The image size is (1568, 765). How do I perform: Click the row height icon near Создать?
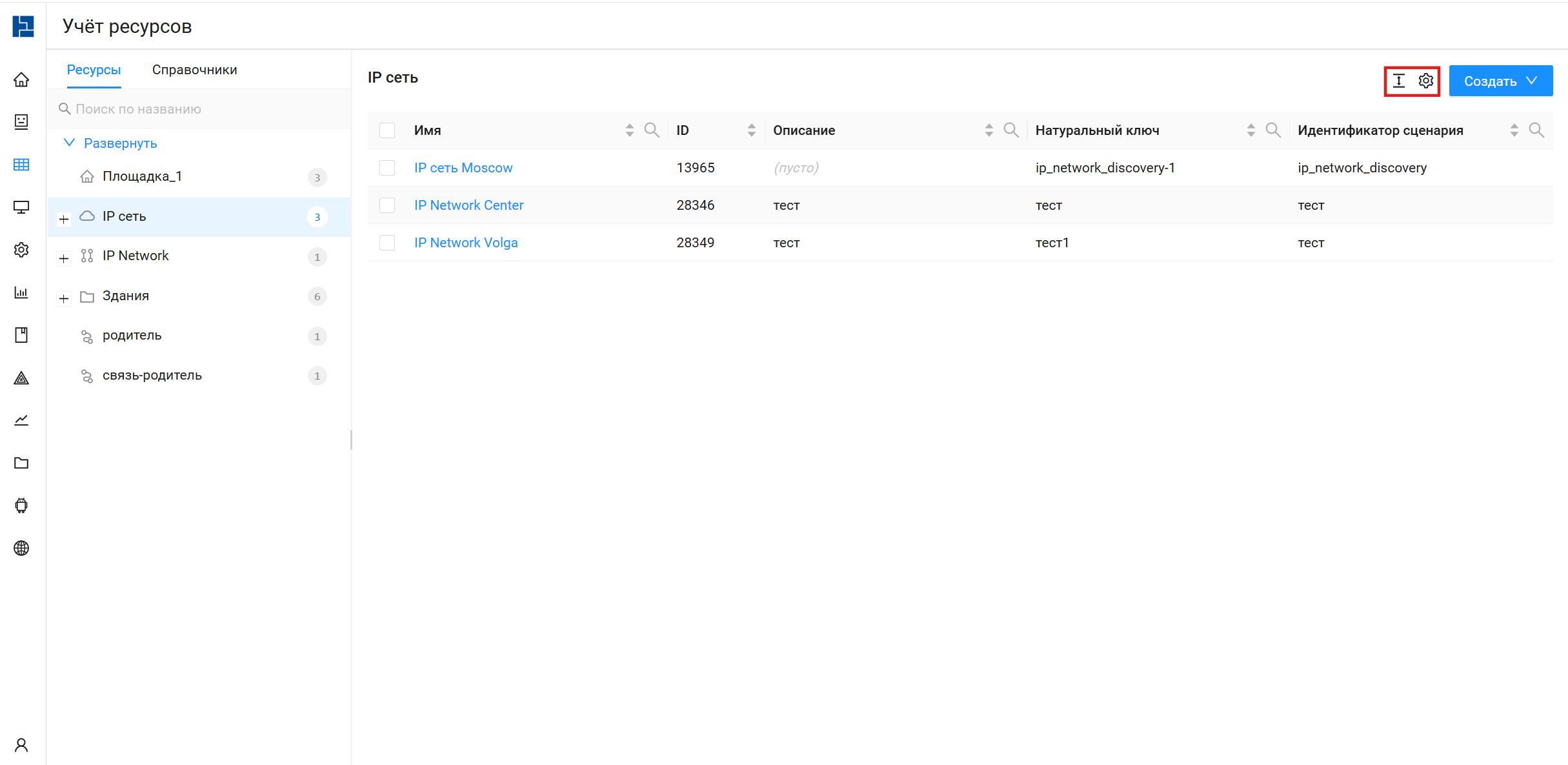click(x=1398, y=81)
